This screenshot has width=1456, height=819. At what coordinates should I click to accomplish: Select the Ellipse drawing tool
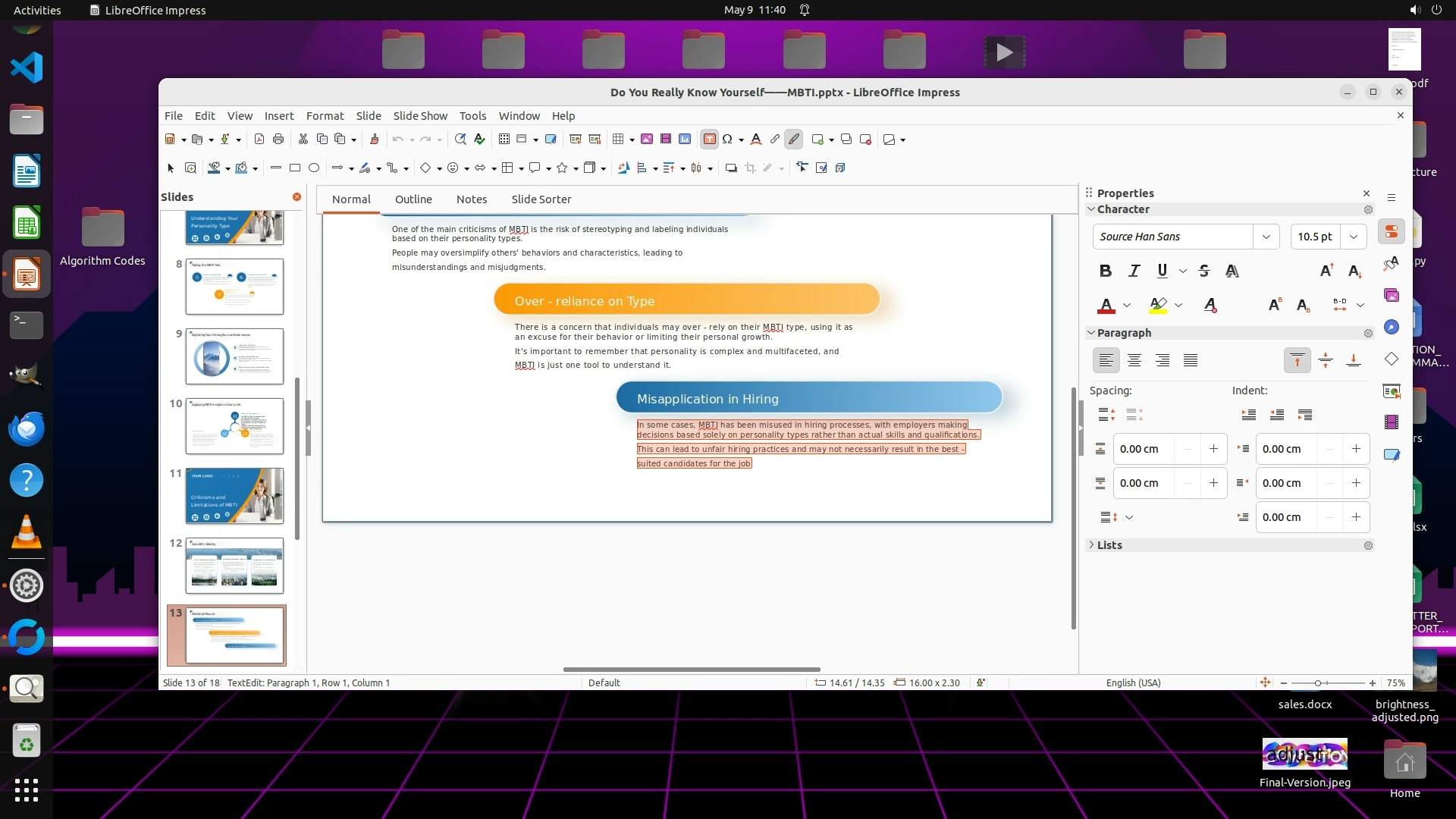[314, 168]
